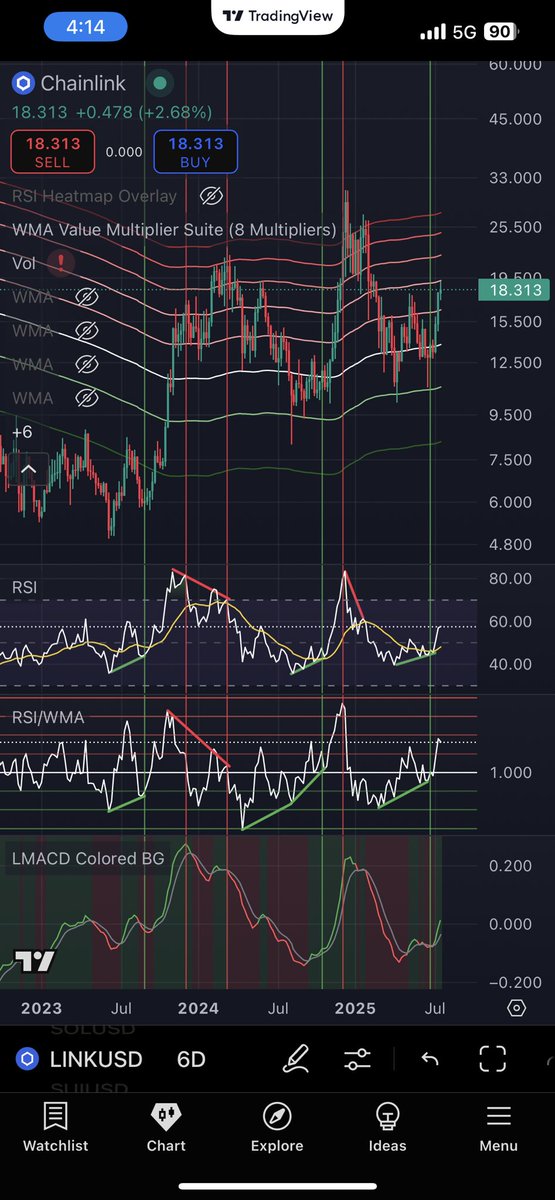Open chart settings hexagon icon
The height and width of the screenshot is (1200, 555).
click(516, 1007)
